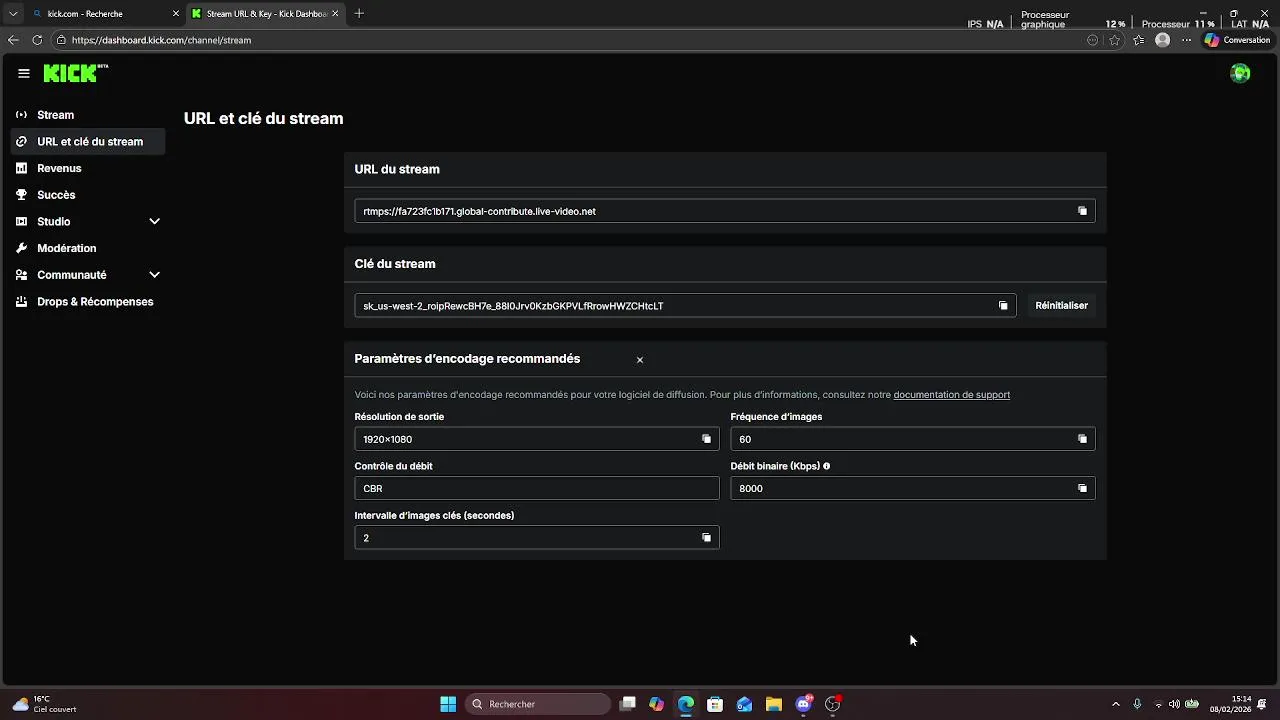
Task: Close the kick.com - Recherche tab
Action: point(176,14)
